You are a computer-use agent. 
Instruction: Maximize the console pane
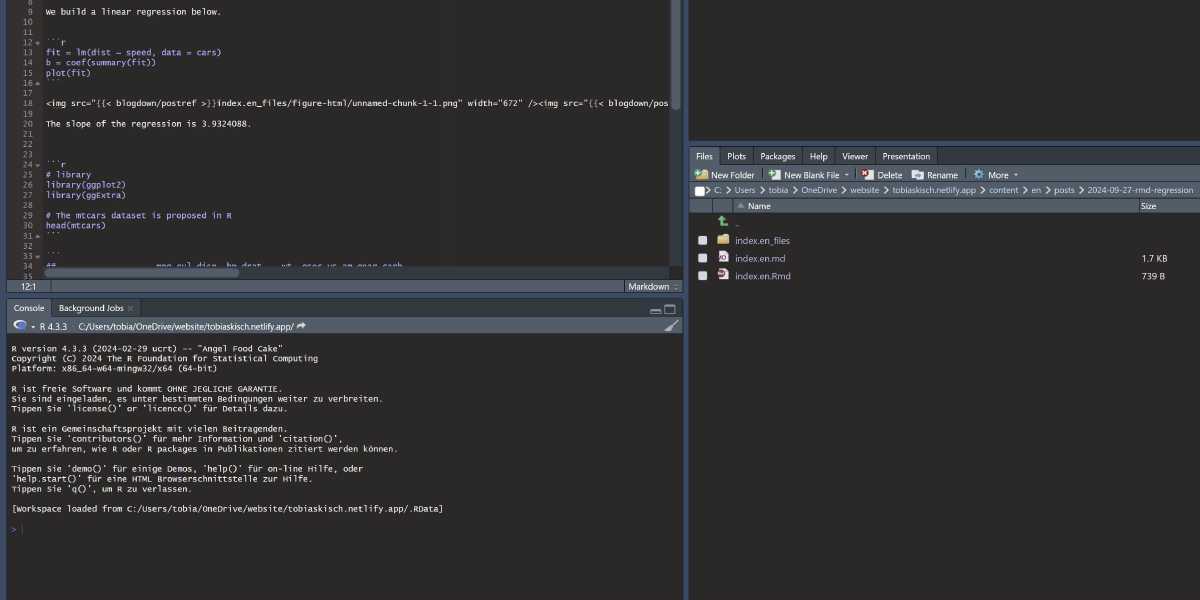click(670, 309)
